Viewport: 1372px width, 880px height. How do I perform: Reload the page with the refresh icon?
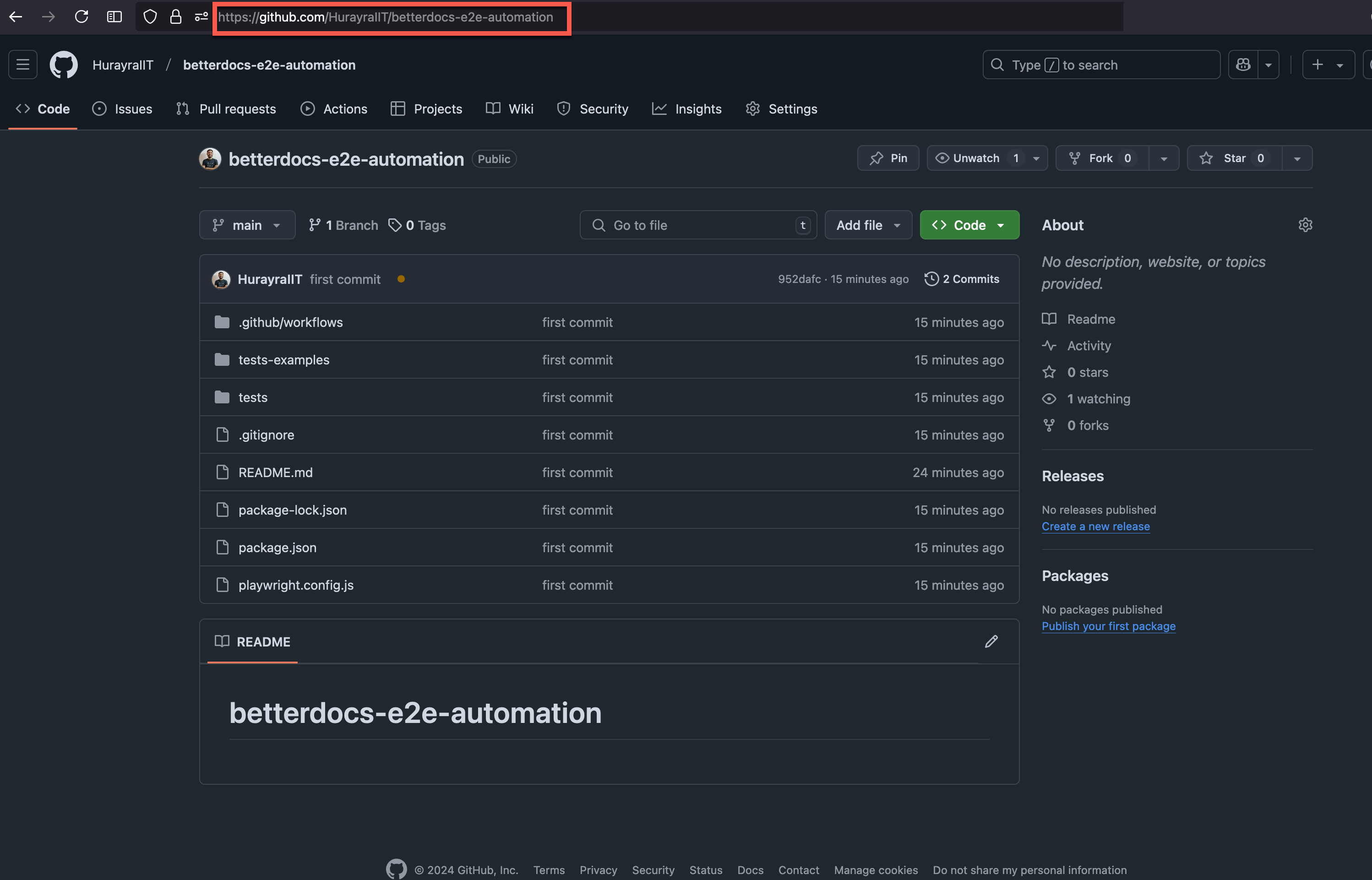[81, 16]
